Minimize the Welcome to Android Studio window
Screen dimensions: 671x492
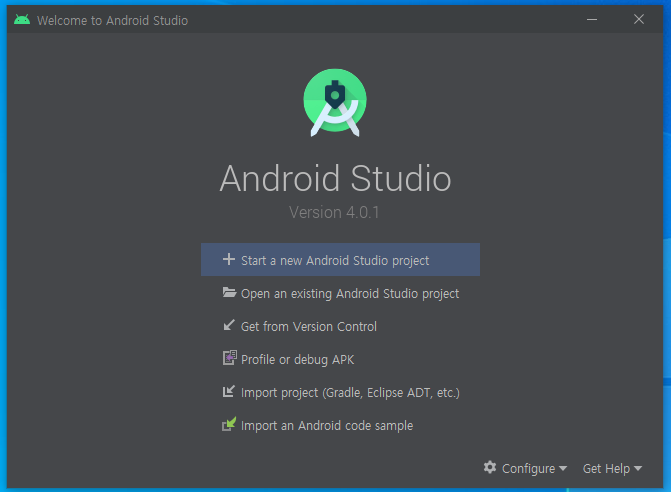(x=592, y=19)
